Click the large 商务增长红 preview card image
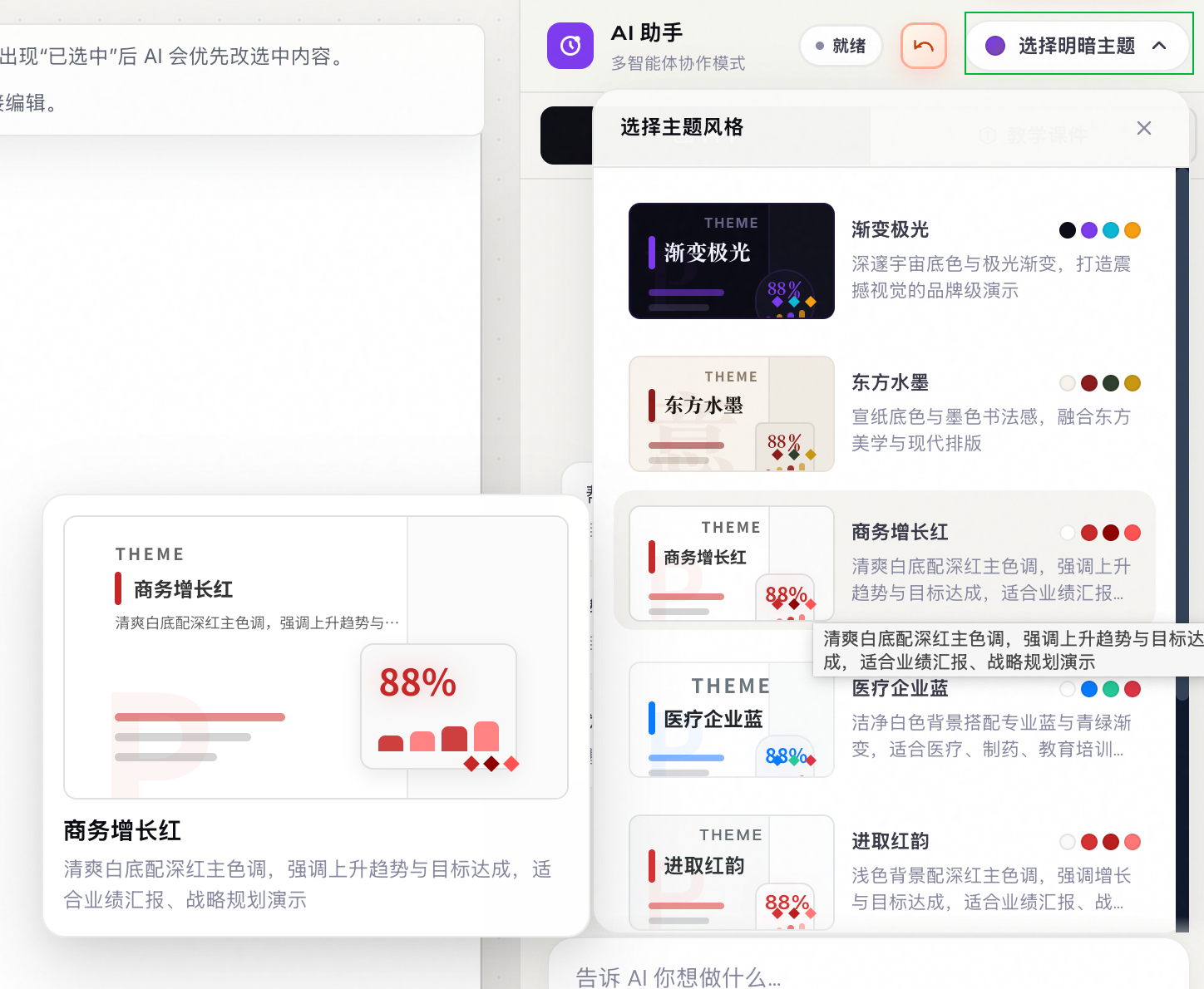The width and height of the screenshot is (1204, 989). (316, 657)
